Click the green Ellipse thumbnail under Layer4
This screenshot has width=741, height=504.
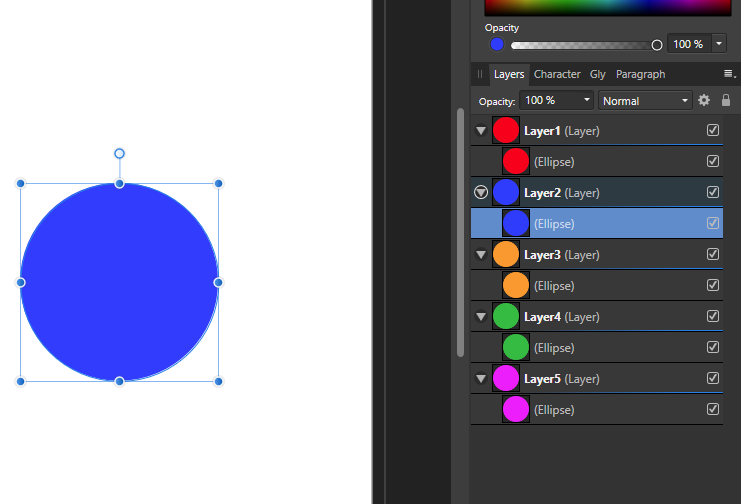516,348
